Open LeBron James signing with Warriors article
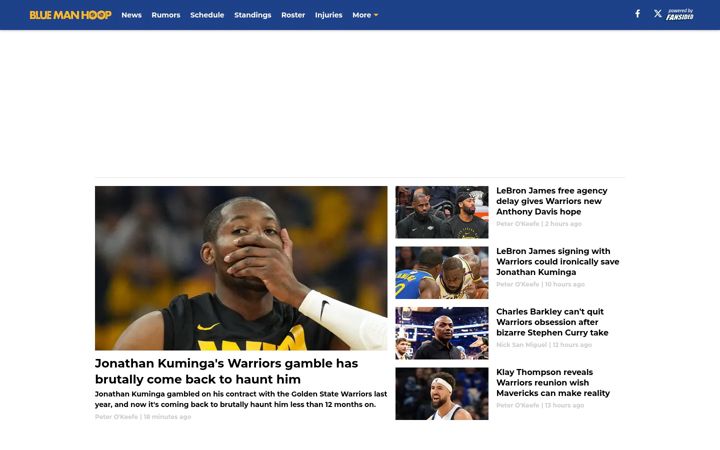Screen dimensions: 720x450 tap(557, 262)
